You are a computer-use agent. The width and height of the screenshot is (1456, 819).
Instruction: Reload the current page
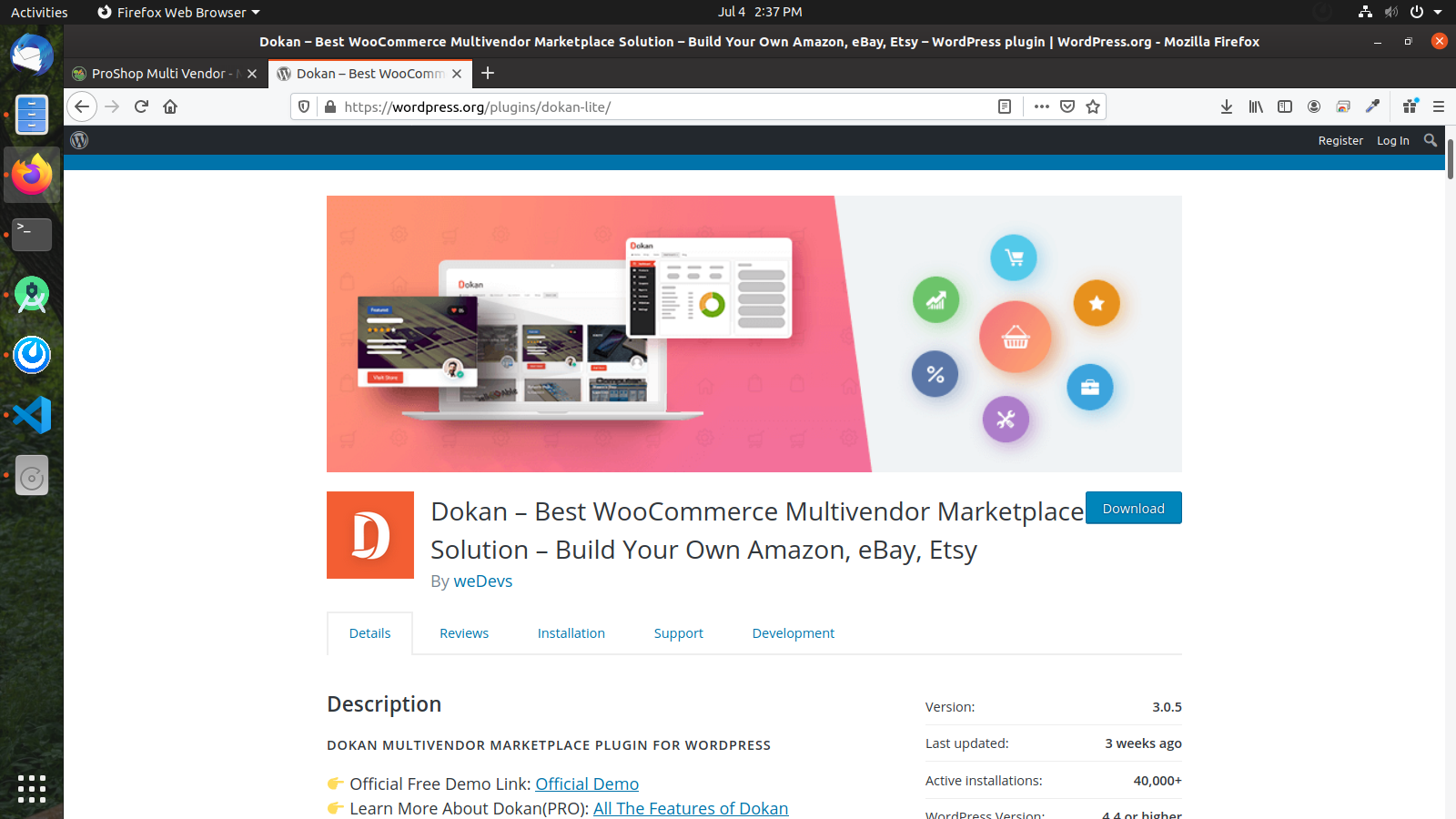point(141,106)
